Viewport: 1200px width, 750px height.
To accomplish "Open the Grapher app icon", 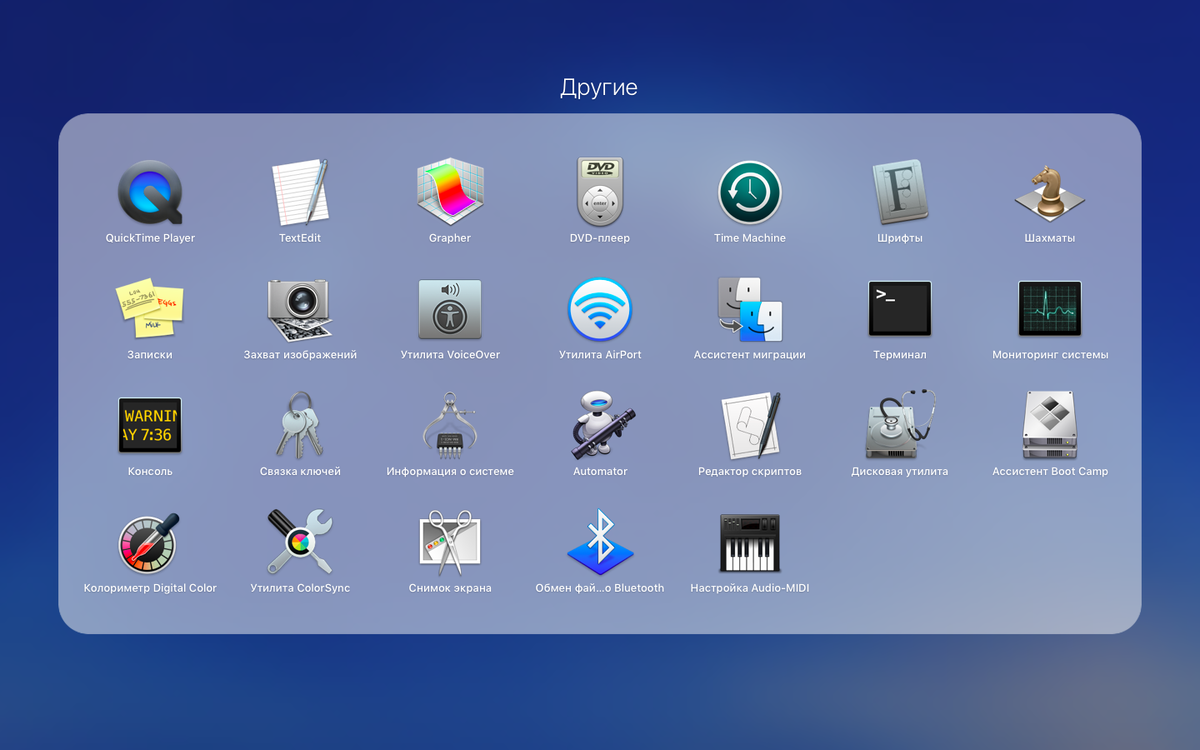I will click(x=450, y=192).
